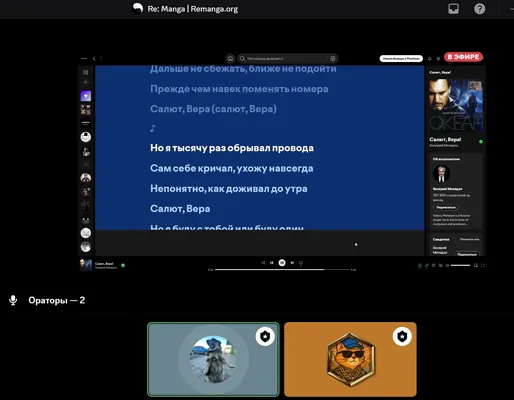
Task: Mute using the Spotify volume icon
Action: pyautogui.click(x=447, y=265)
